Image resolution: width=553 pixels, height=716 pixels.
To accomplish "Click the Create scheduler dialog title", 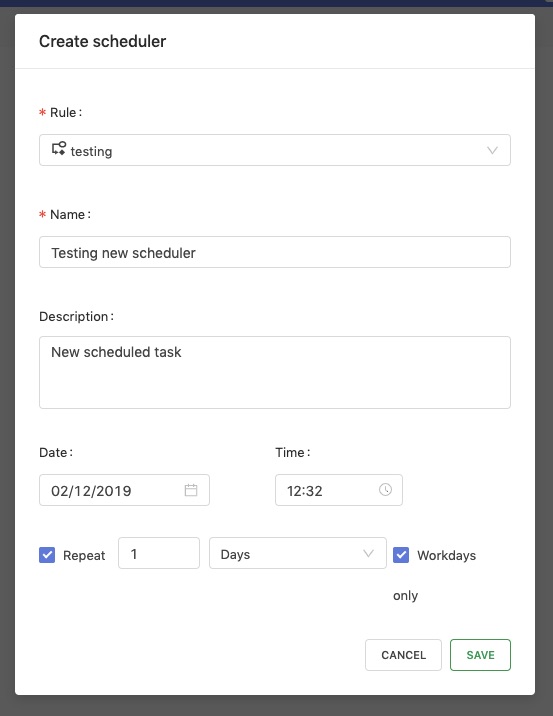I will 103,42.
